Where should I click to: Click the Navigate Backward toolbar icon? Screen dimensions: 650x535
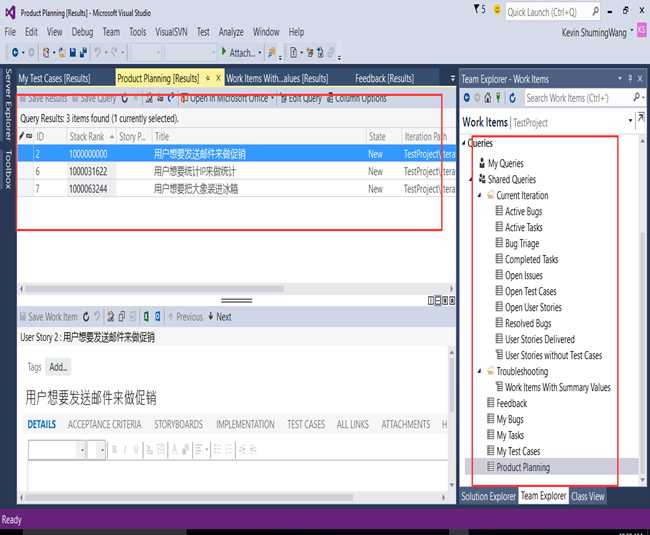[15, 53]
